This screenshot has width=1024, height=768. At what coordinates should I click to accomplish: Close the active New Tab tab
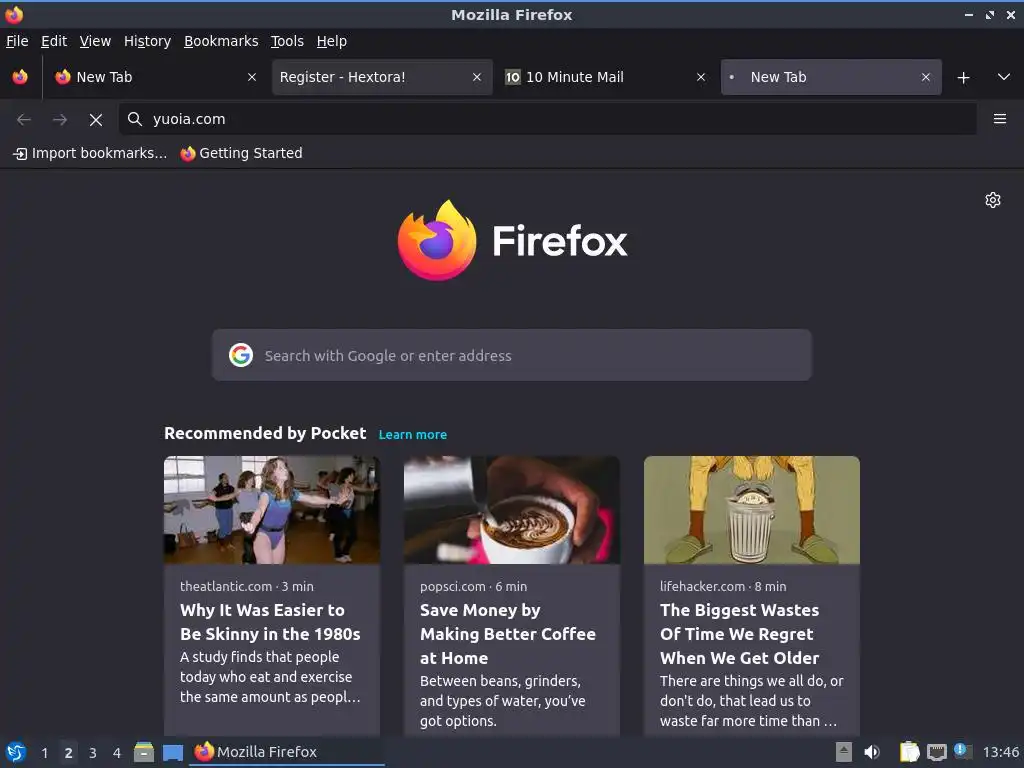click(925, 77)
